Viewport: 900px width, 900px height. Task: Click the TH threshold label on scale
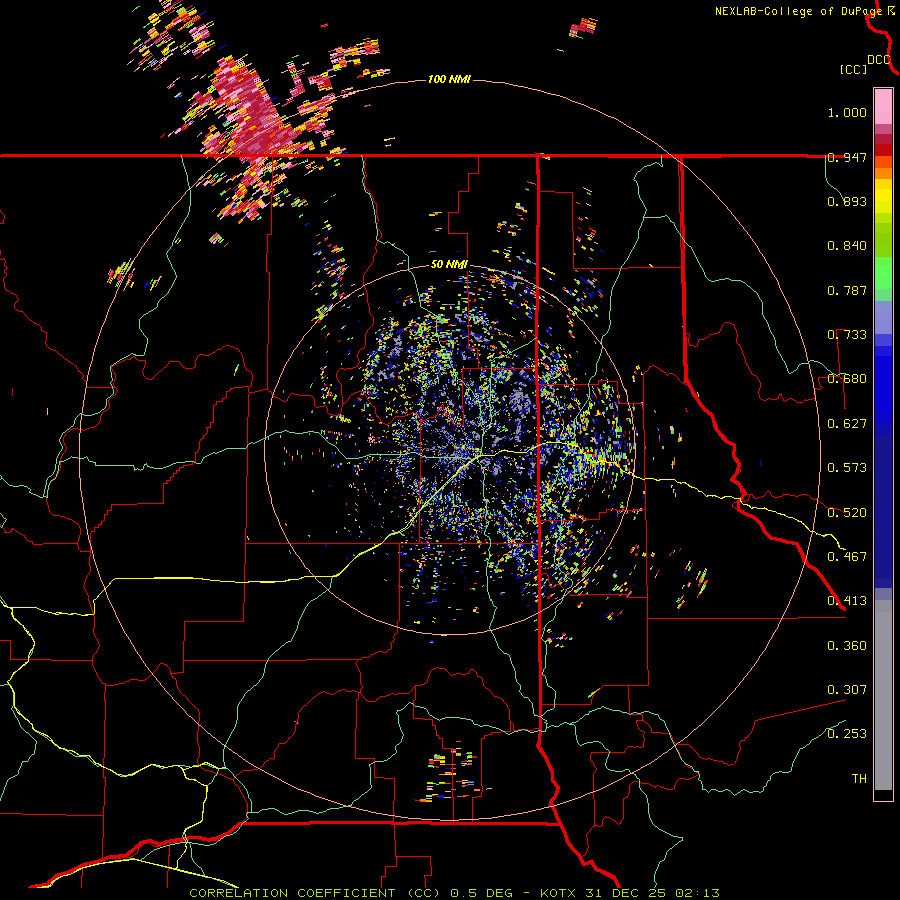tap(859, 779)
